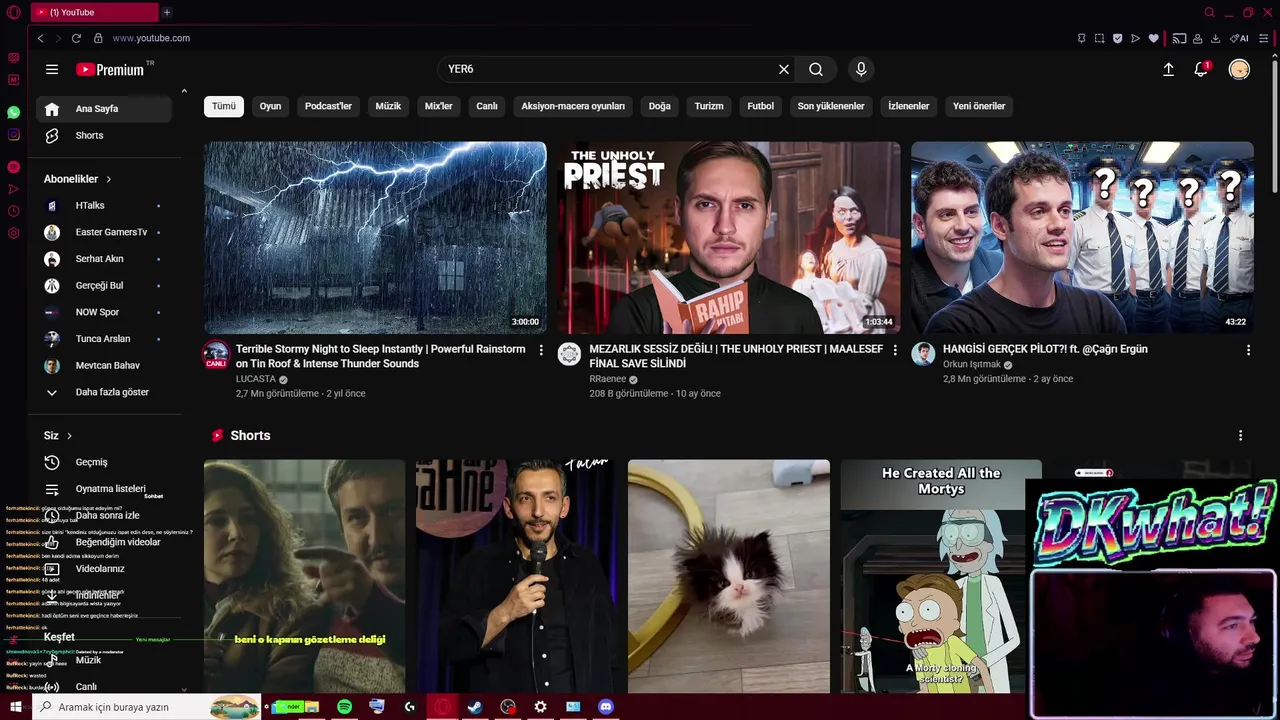Open LUCASTA channel link under video
1280x720 pixels.
tap(255, 379)
